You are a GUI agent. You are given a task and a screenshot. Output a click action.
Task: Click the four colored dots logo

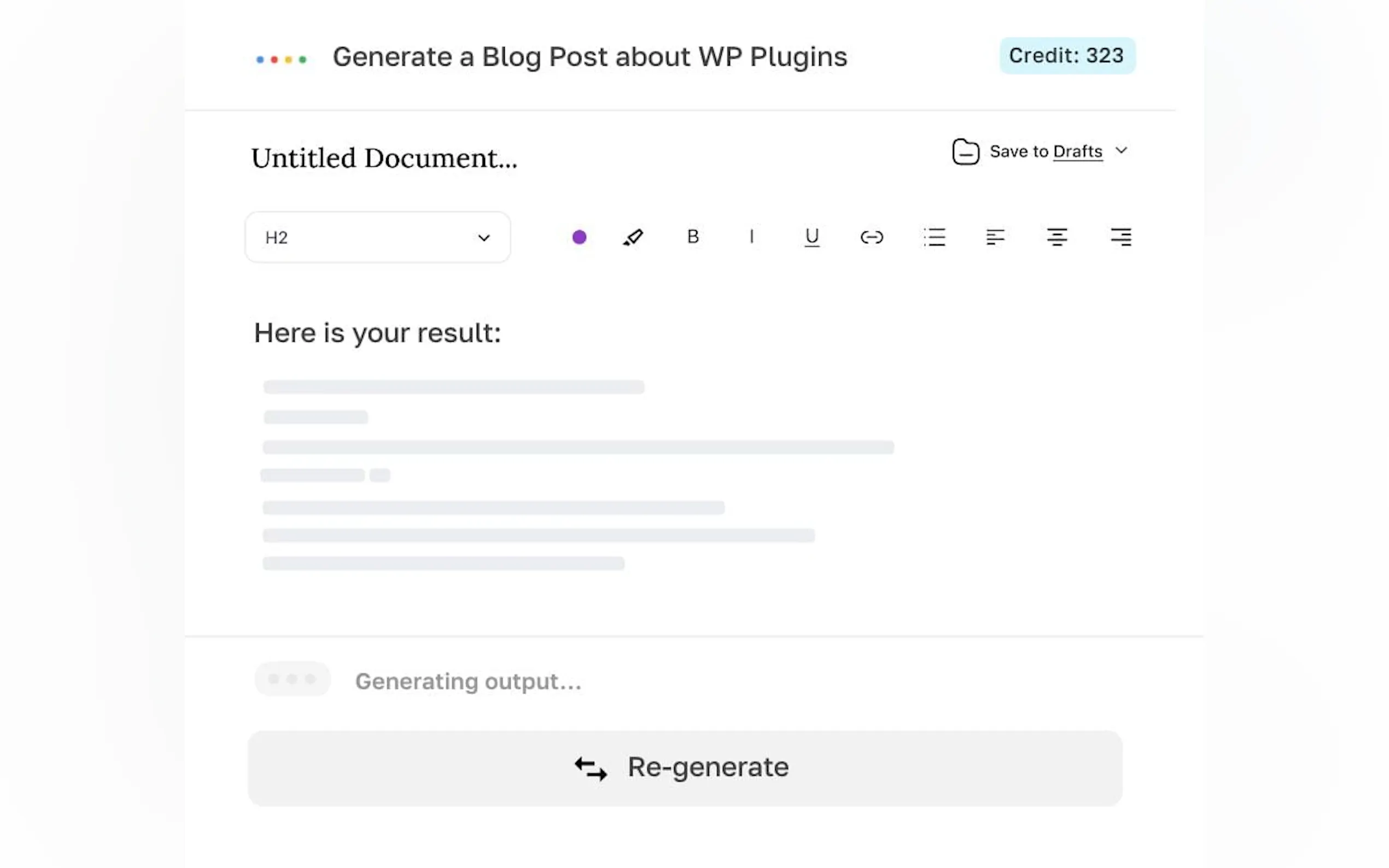(281, 59)
